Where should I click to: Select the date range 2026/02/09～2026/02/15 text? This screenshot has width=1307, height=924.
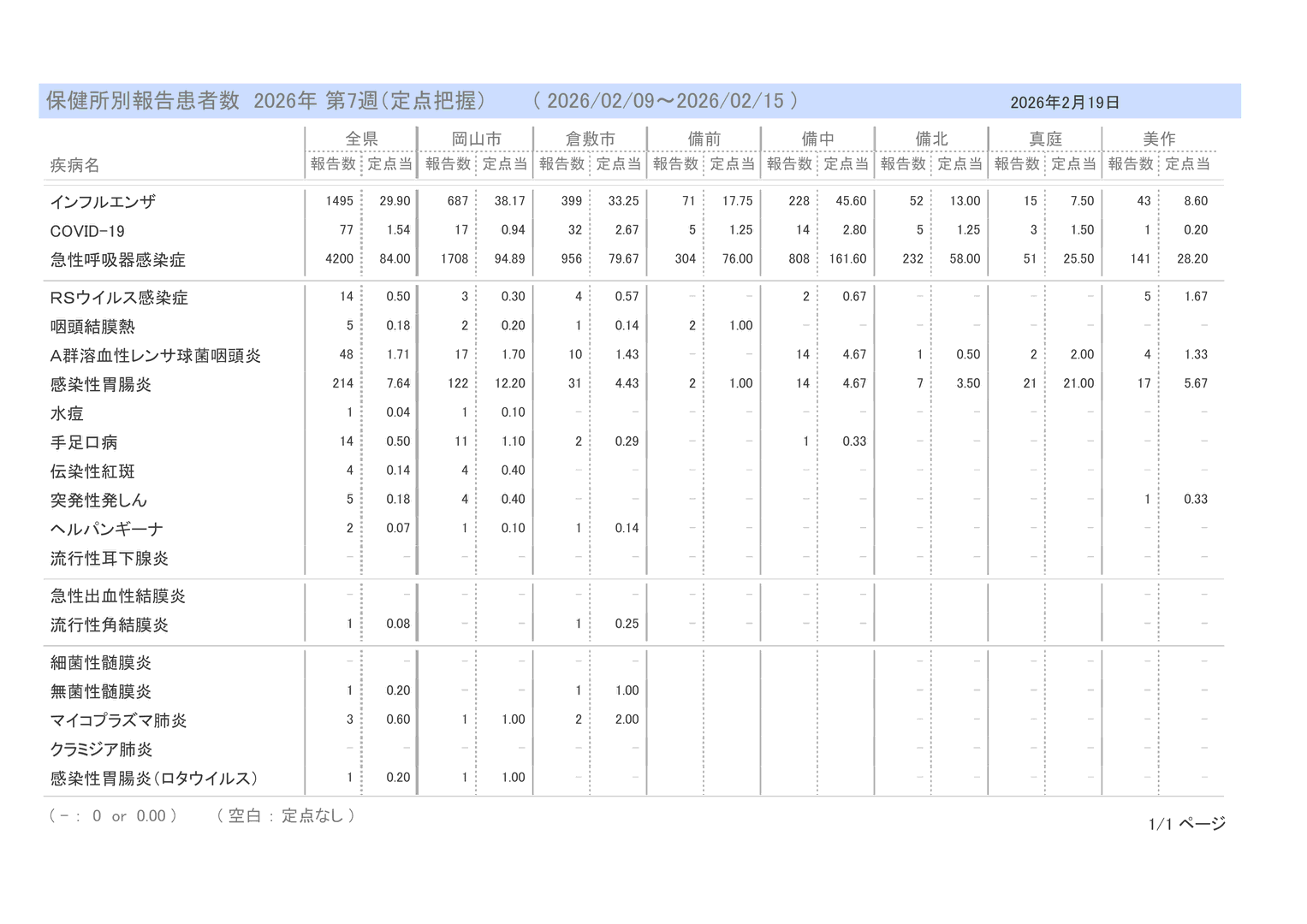665,101
